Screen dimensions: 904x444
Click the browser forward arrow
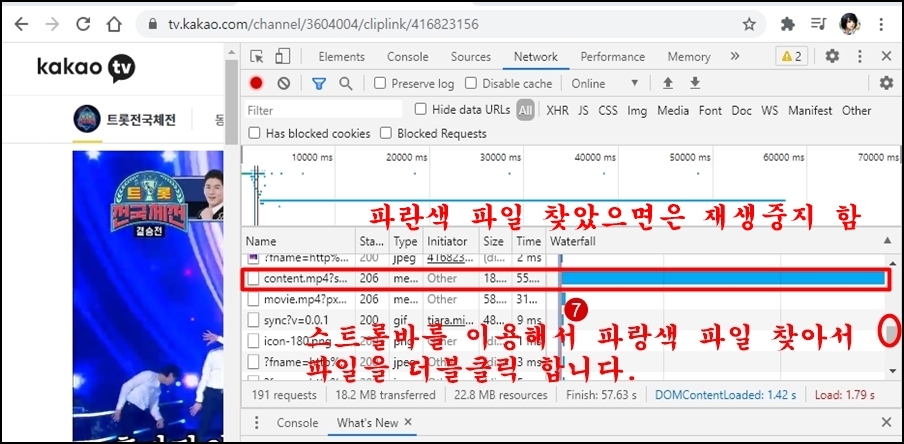tap(52, 24)
